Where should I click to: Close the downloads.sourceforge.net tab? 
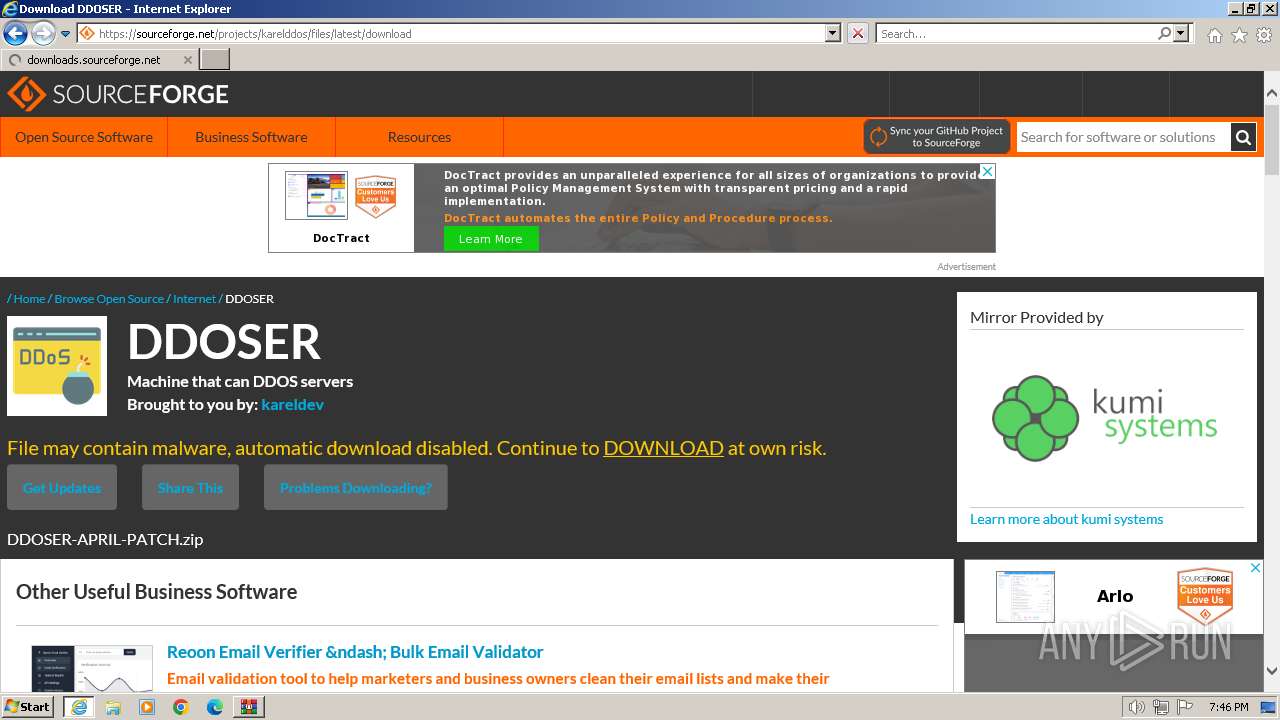188,60
